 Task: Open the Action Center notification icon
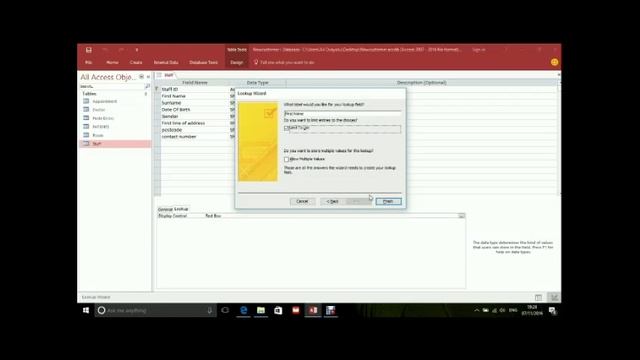[x=552, y=311]
